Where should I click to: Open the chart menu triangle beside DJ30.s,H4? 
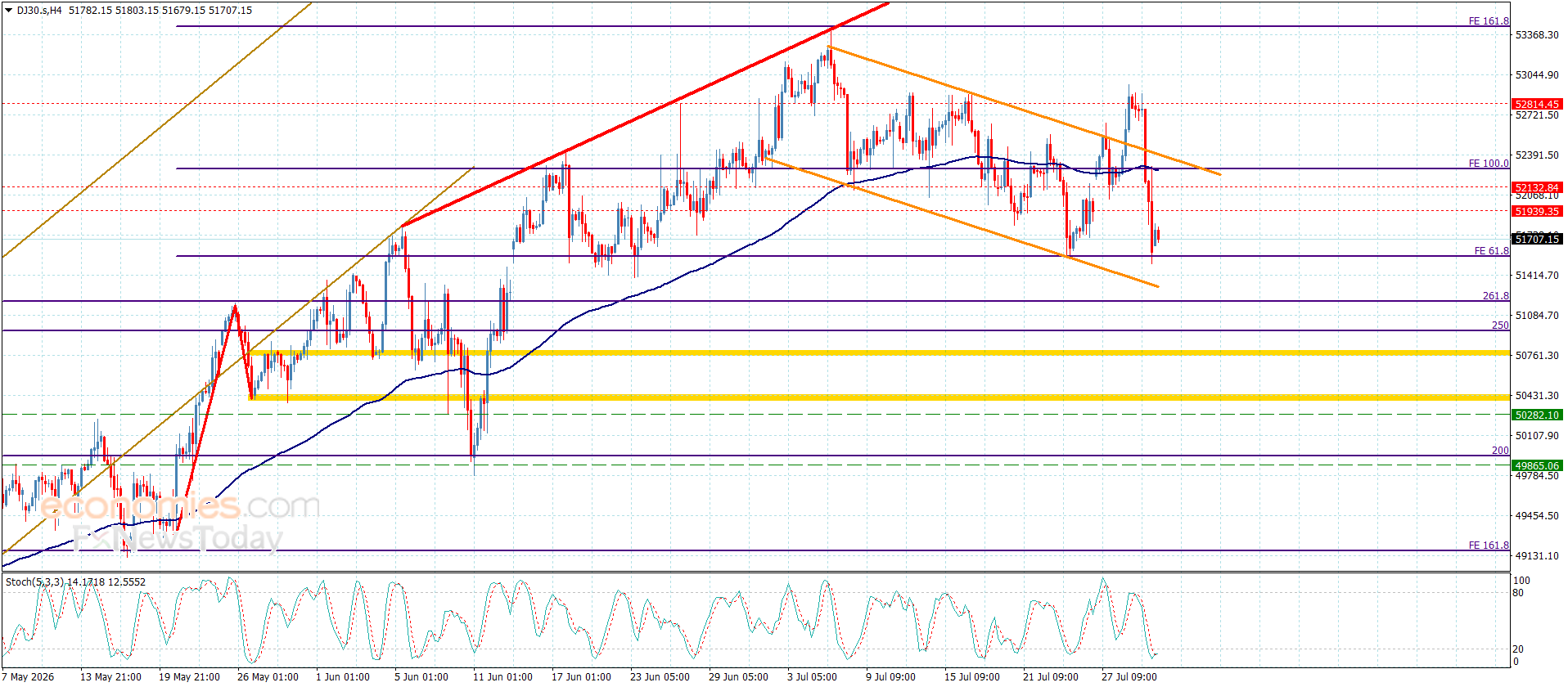pyautogui.click(x=9, y=11)
